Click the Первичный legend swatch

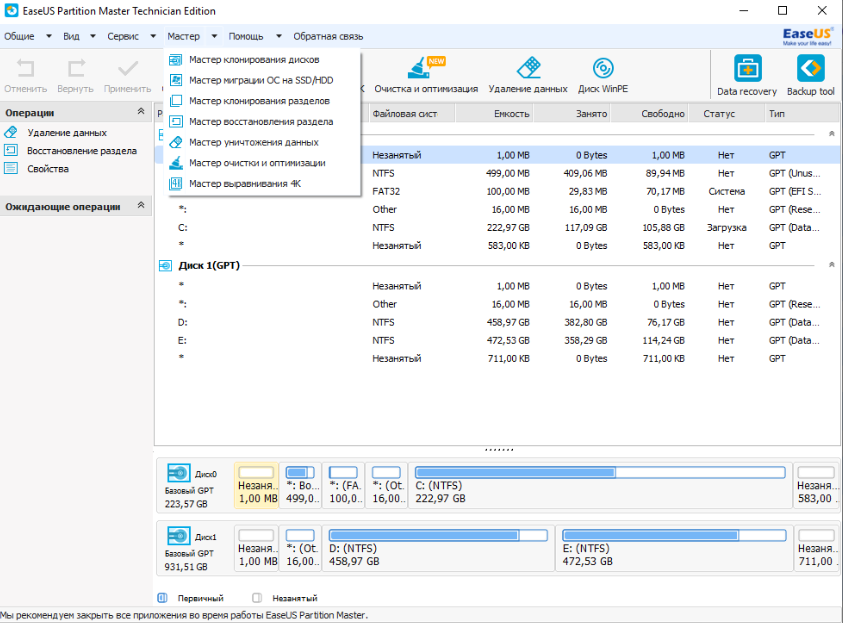point(162,598)
